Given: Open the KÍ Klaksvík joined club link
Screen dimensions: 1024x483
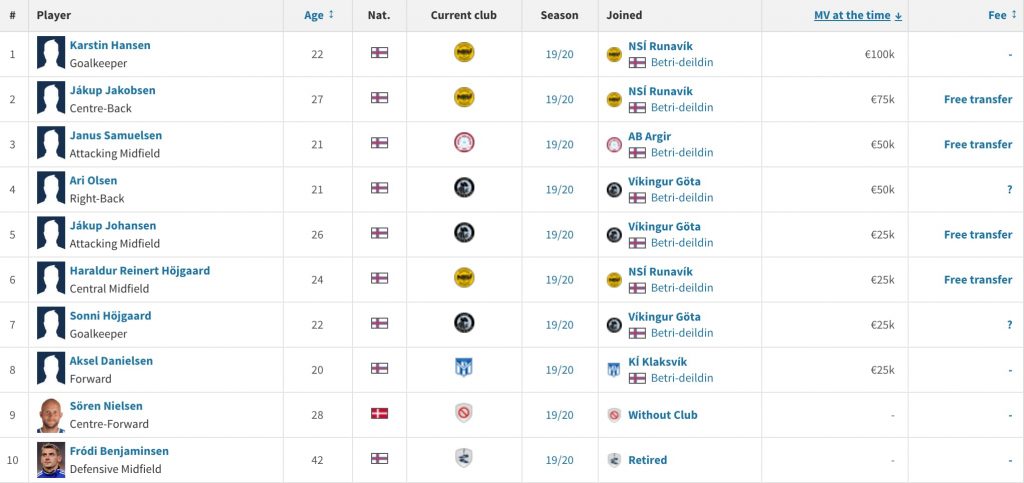Looking at the screenshot, I should [x=658, y=362].
